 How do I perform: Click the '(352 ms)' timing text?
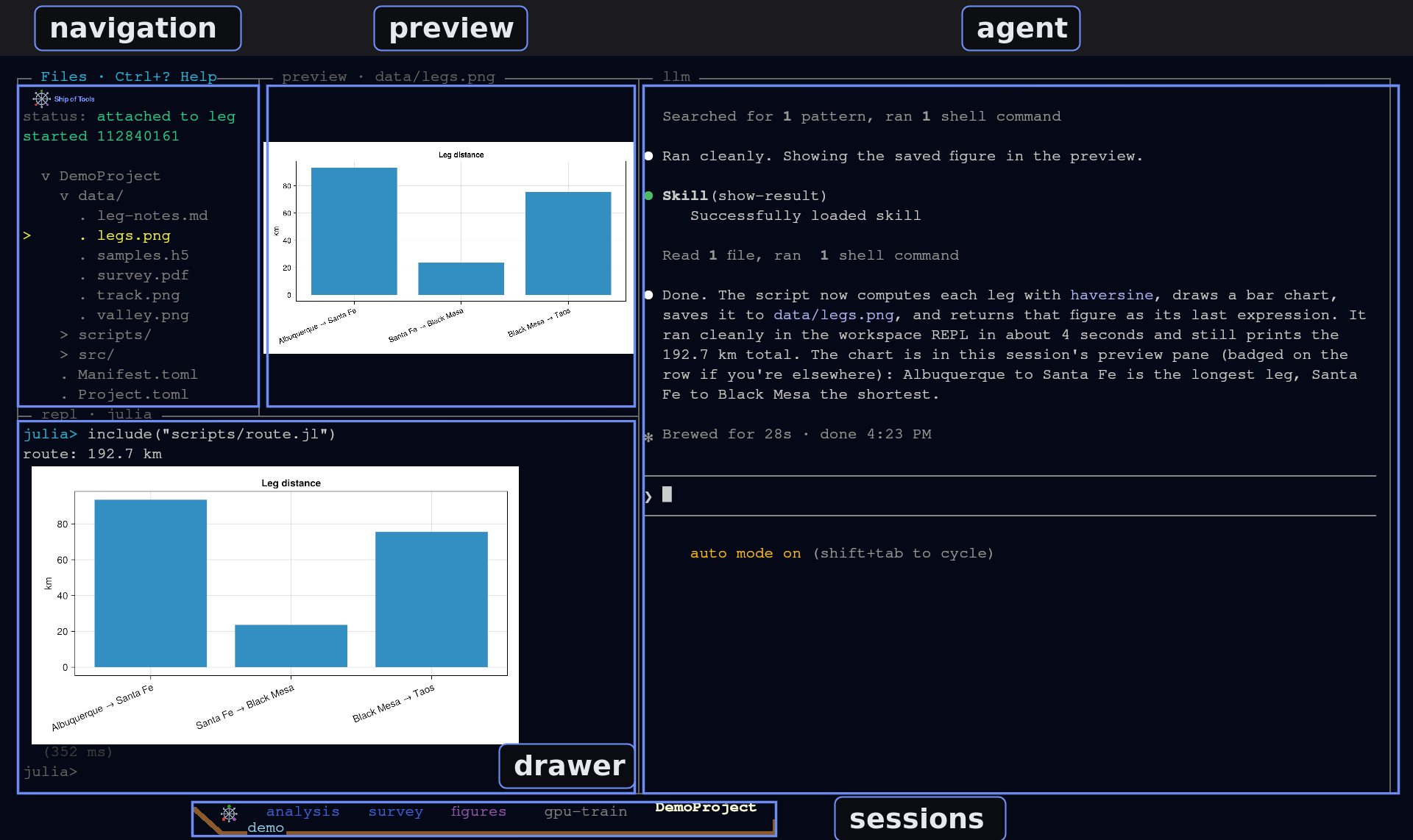coord(78,752)
